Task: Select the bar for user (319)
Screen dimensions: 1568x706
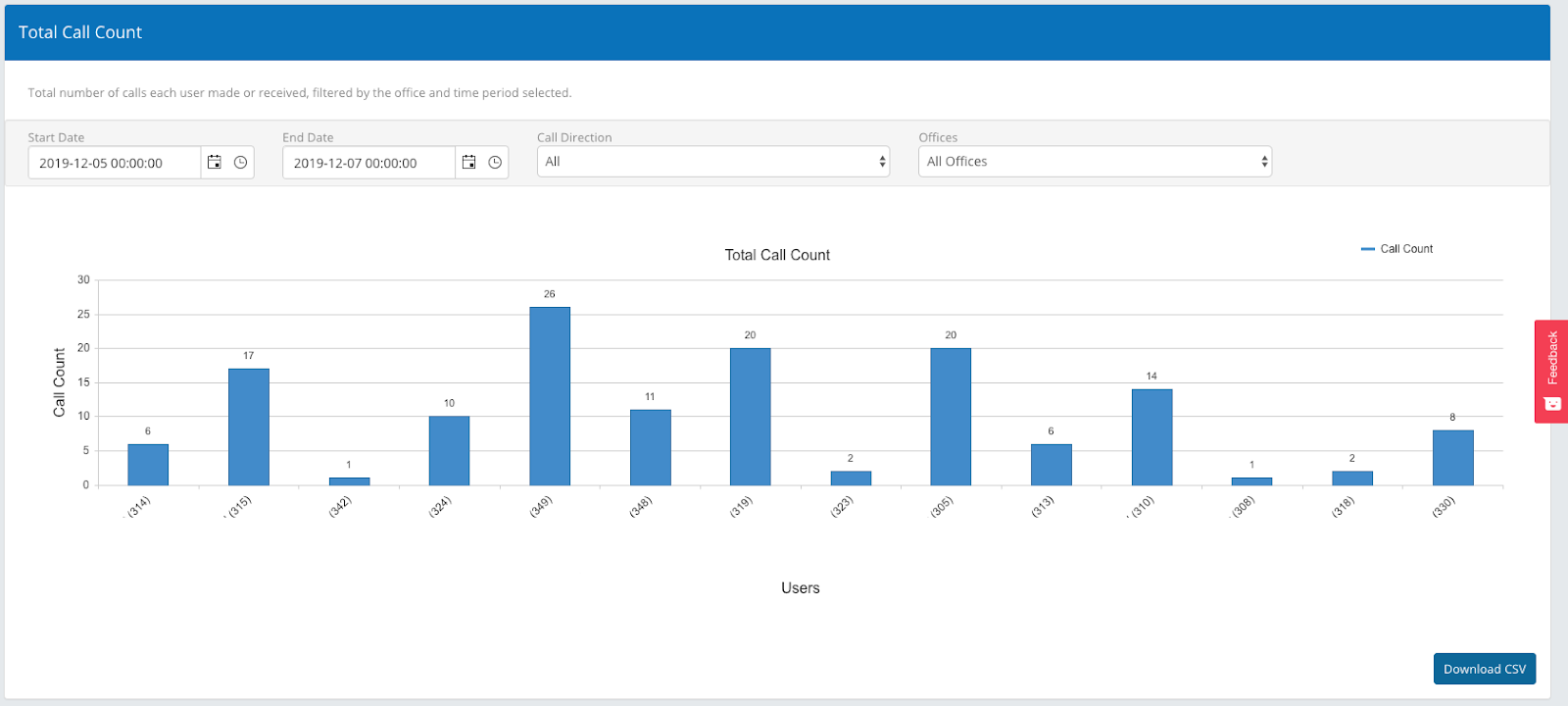Action: tap(751, 417)
